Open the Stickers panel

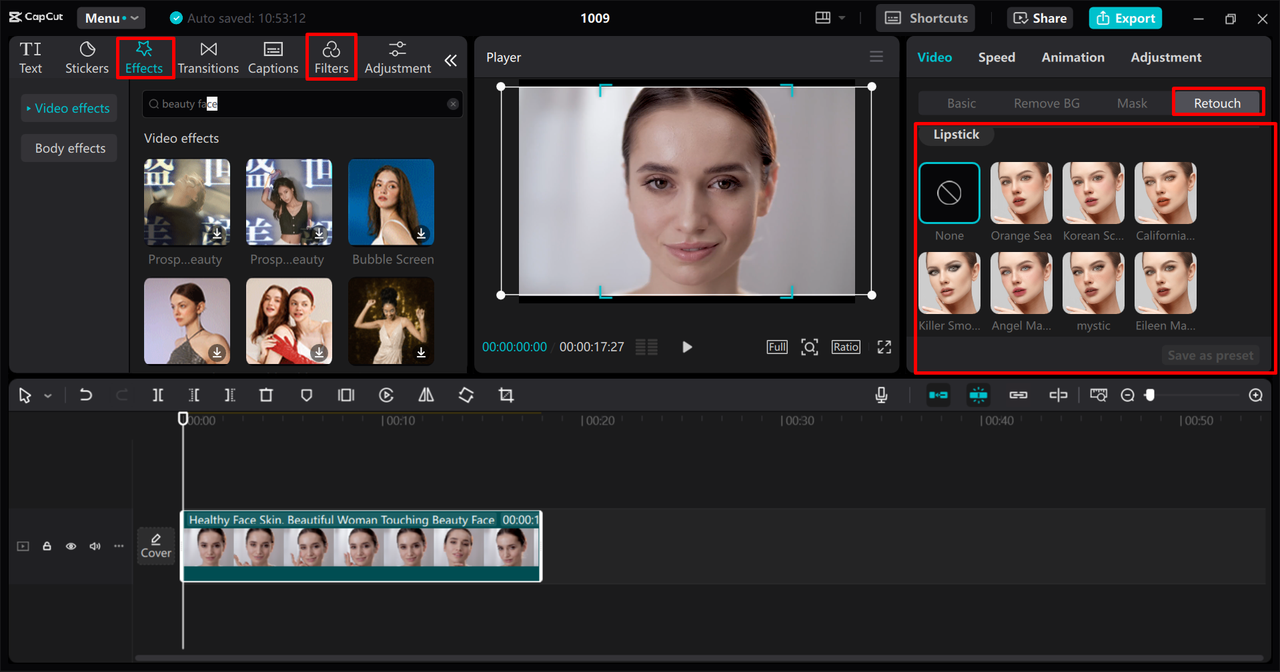coord(87,58)
